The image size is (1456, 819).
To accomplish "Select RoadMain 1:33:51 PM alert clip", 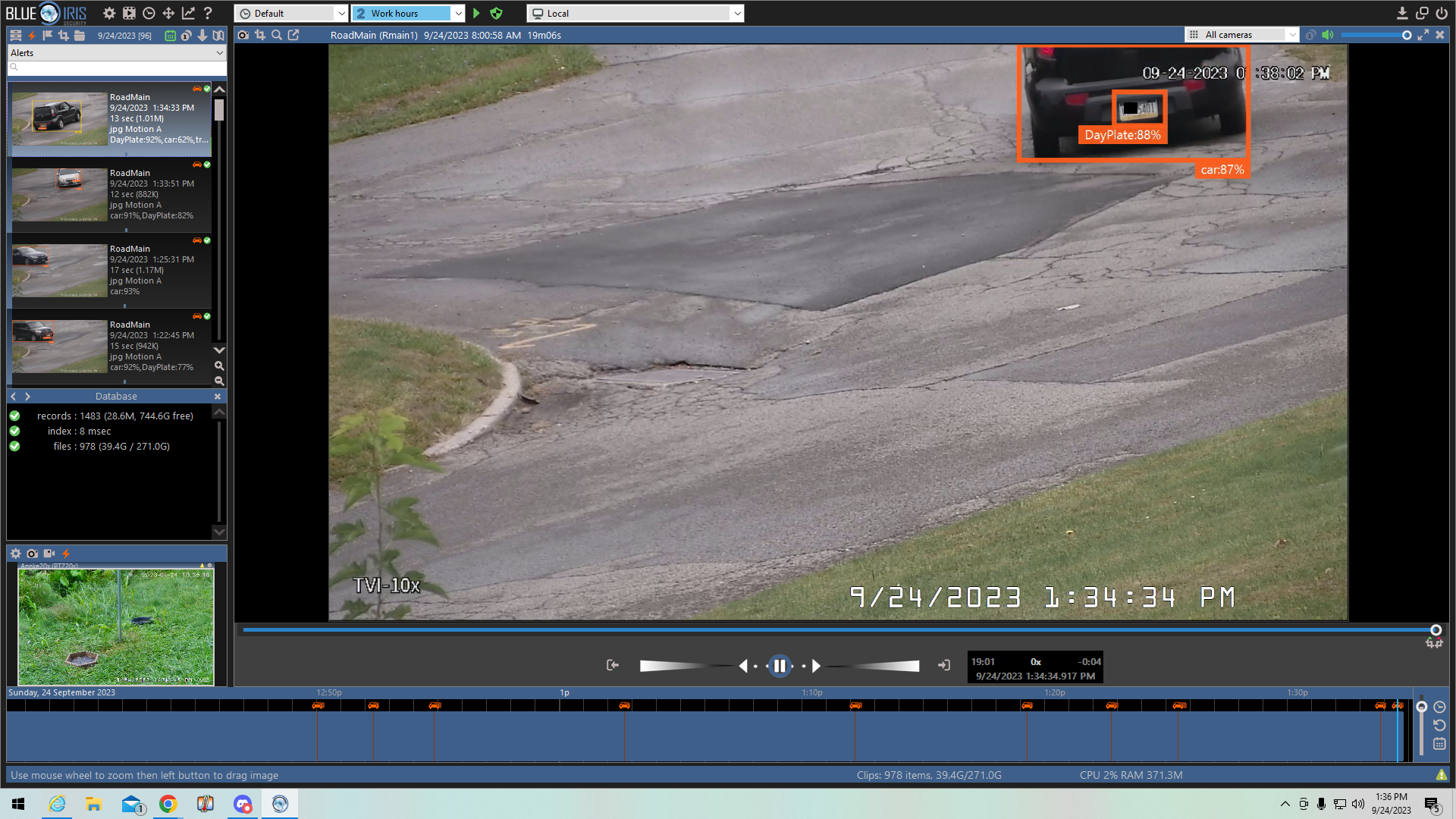I will coord(110,195).
